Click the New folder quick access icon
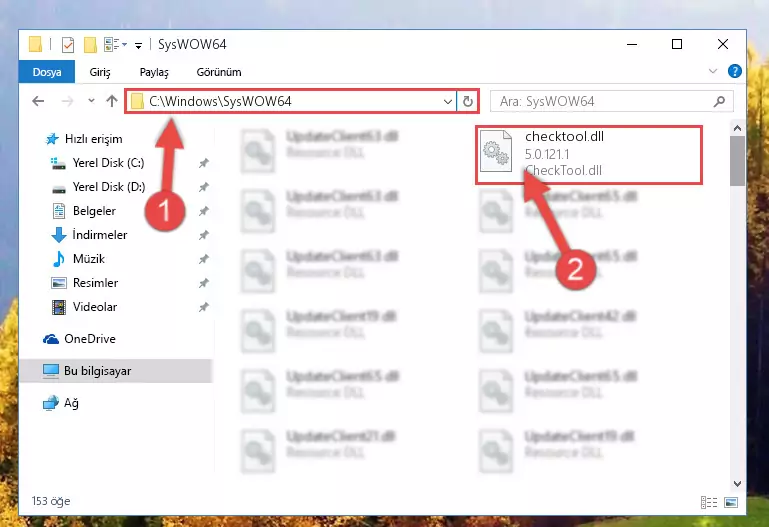The height and width of the screenshot is (527, 769). (90, 45)
